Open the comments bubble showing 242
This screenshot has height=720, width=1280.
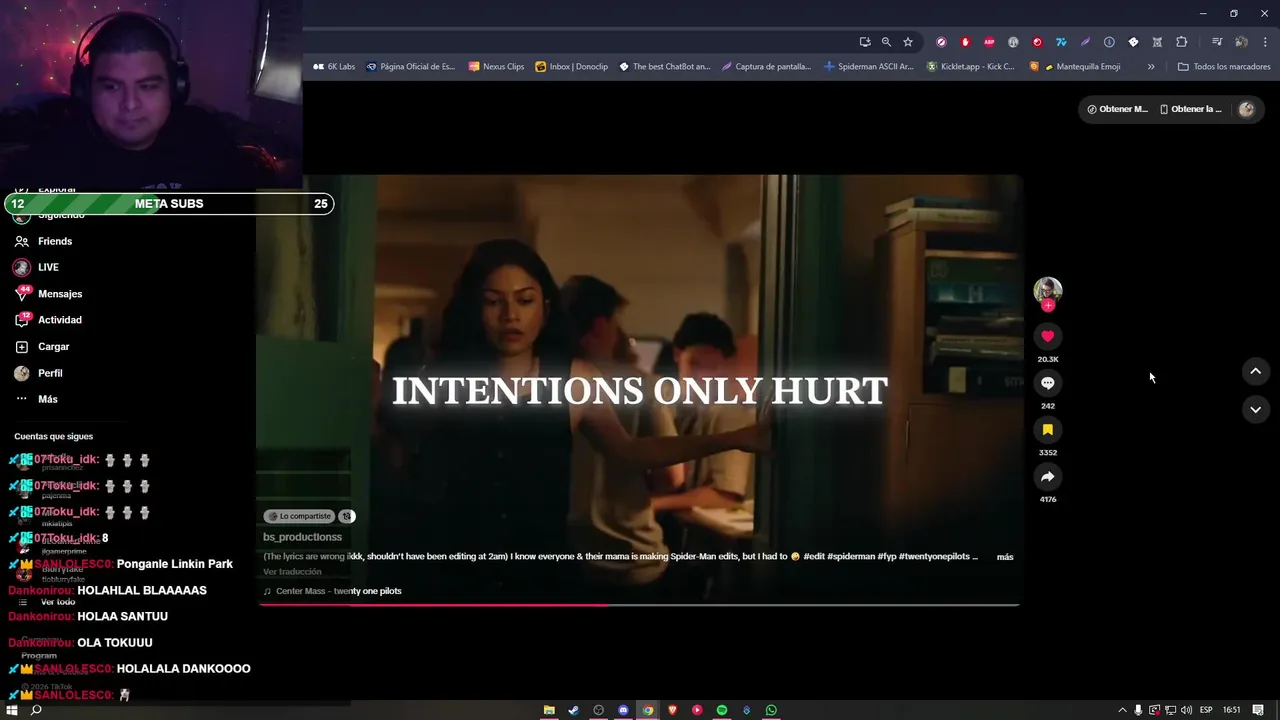coord(1047,383)
